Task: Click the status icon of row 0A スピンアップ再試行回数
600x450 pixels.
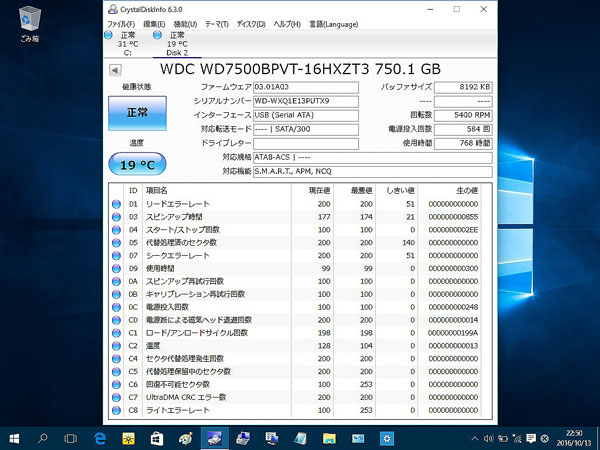Action: pyautogui.click(x=116, y=282)
